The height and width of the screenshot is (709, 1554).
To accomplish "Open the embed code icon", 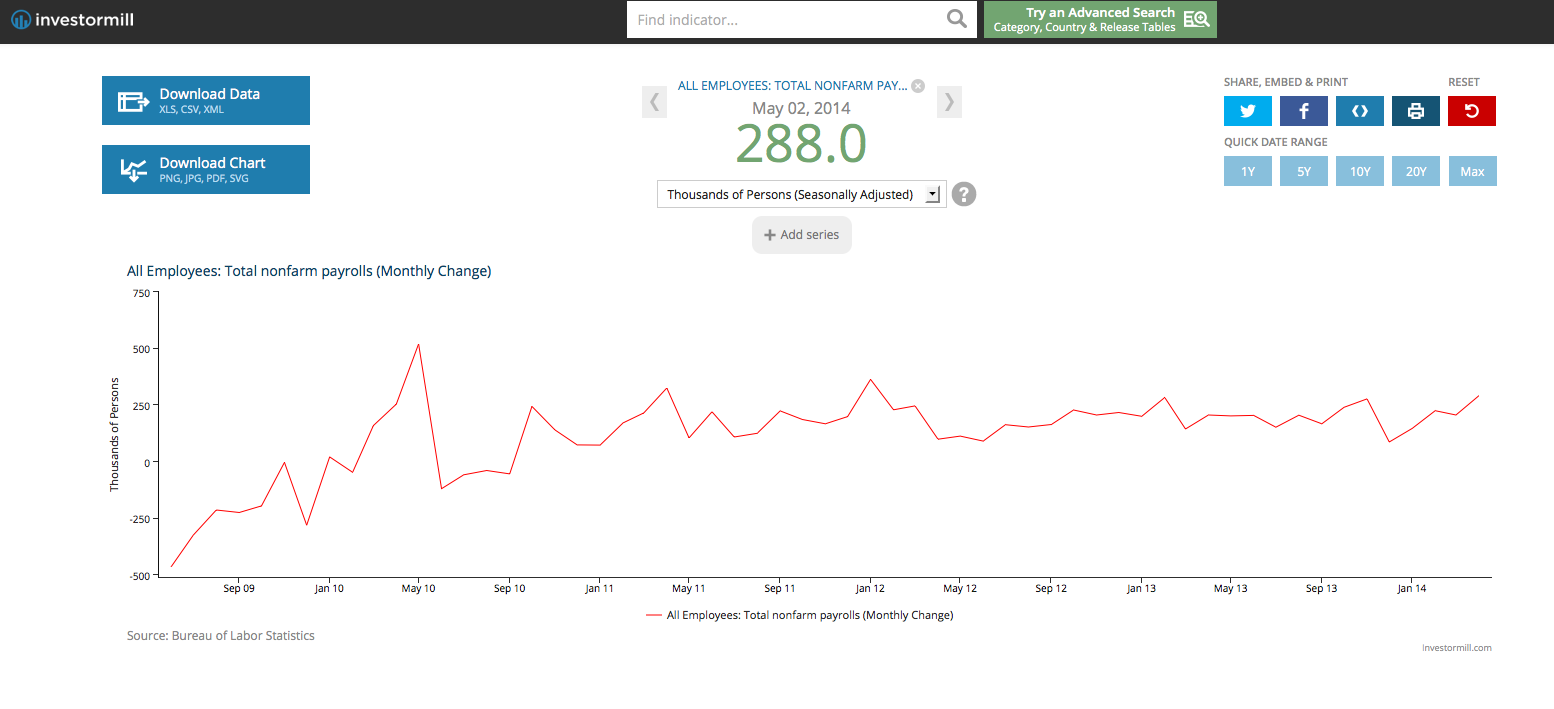I will 1359,111.
